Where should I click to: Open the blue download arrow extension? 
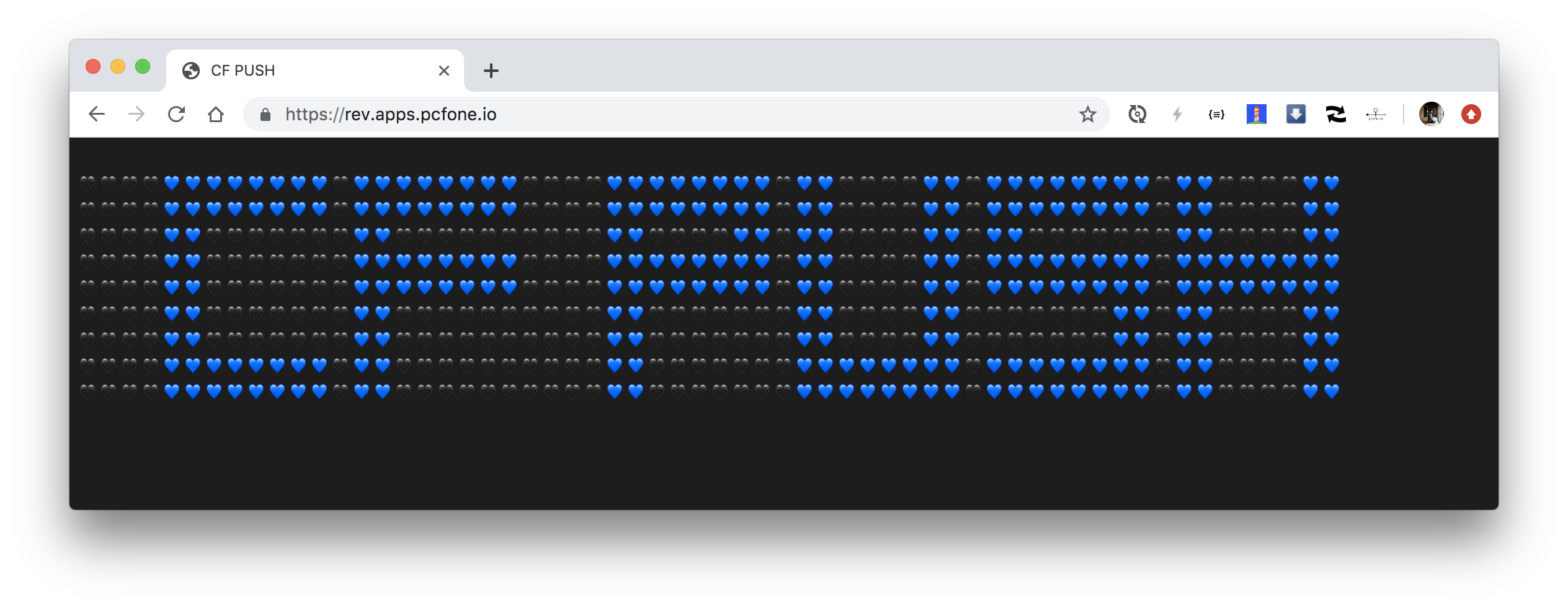[x=1296, y=114]
